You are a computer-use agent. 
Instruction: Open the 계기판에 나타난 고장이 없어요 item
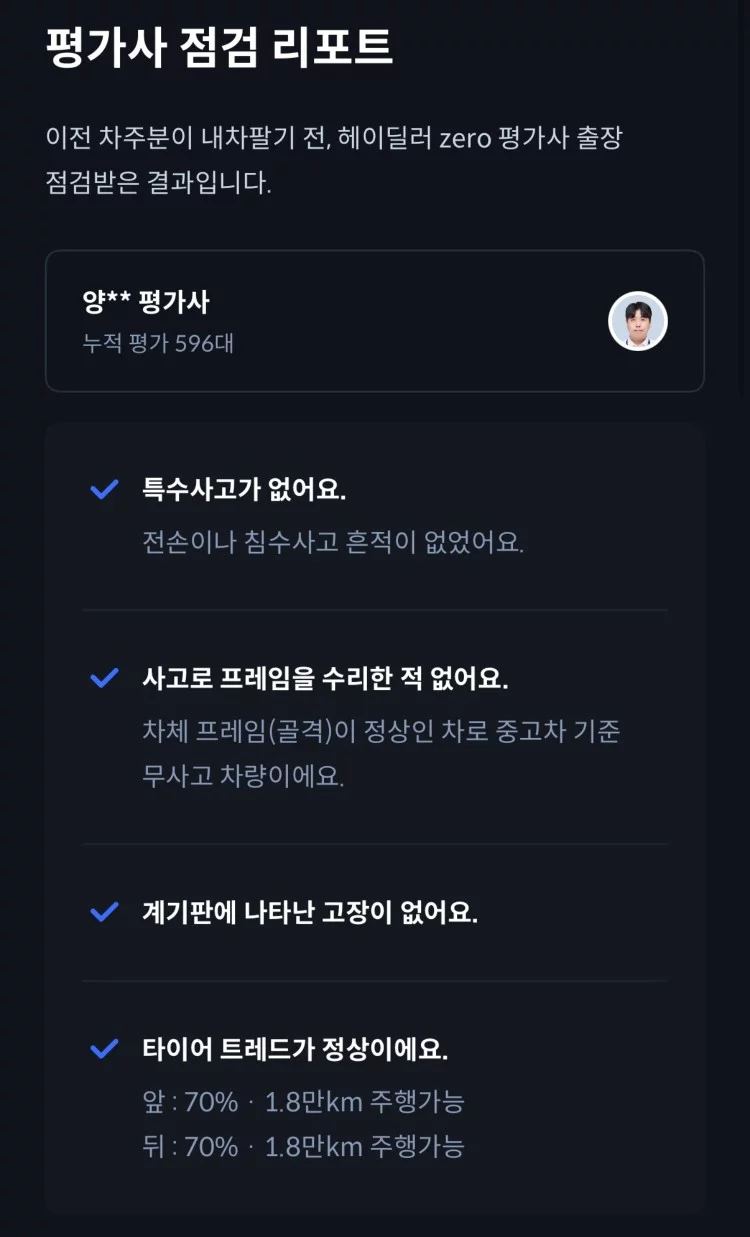click(x=310, y=913)
